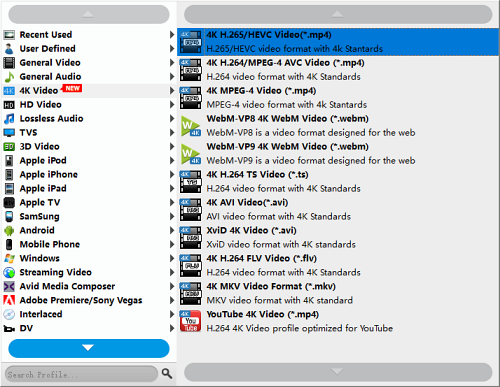
Task: Click the Windows flag icon
Action: [9, 259]
